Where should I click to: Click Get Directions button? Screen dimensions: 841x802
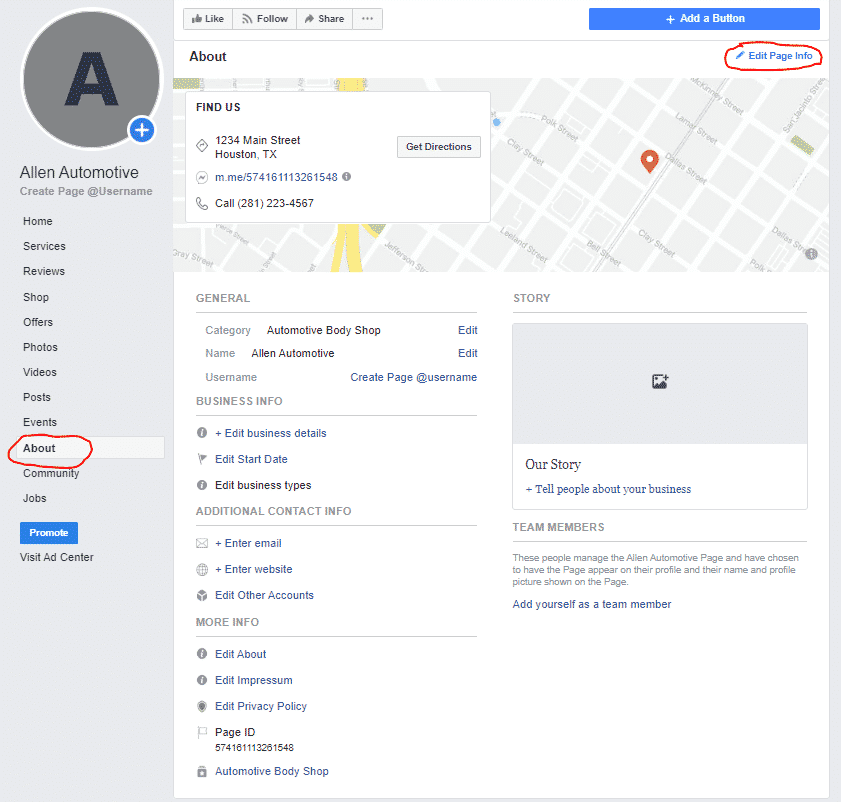(x=439, y=147)
